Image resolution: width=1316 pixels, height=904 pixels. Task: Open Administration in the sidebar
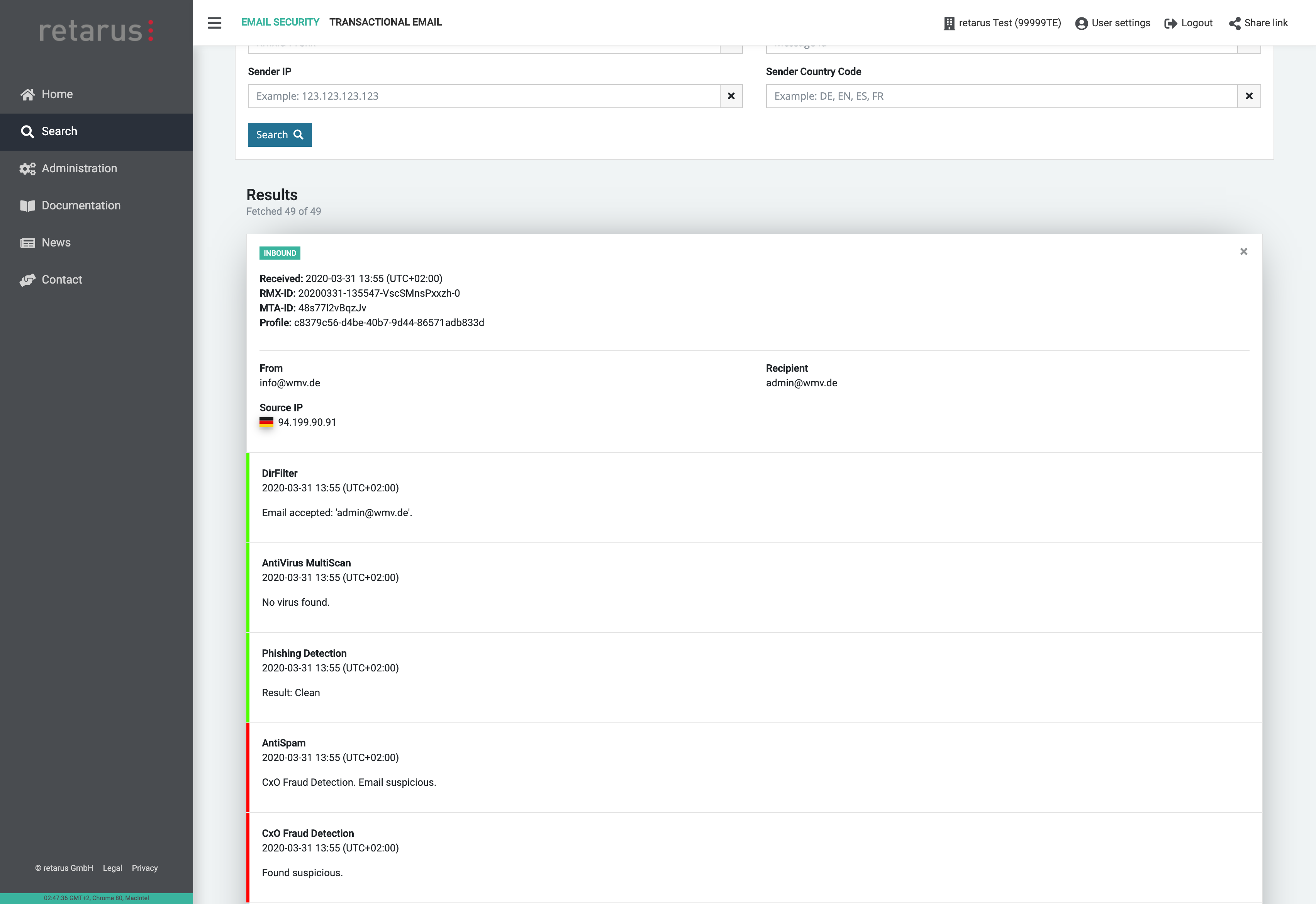[x=96, y=168]
